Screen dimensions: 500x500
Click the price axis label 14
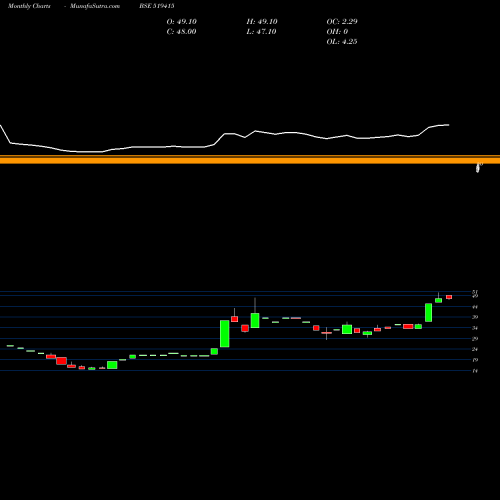[475, 371]
